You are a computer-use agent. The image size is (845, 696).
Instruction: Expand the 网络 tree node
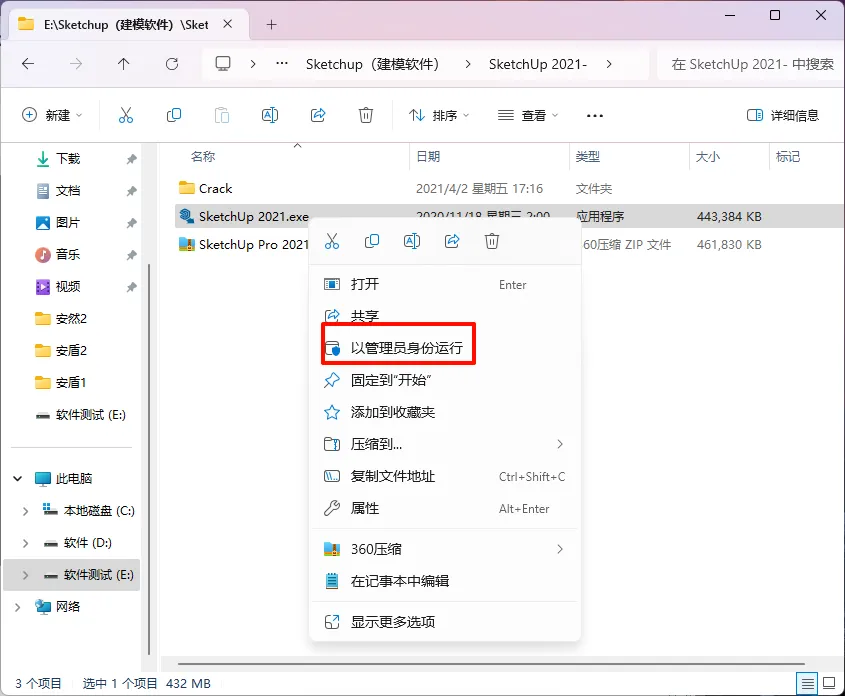pos(18,607)
